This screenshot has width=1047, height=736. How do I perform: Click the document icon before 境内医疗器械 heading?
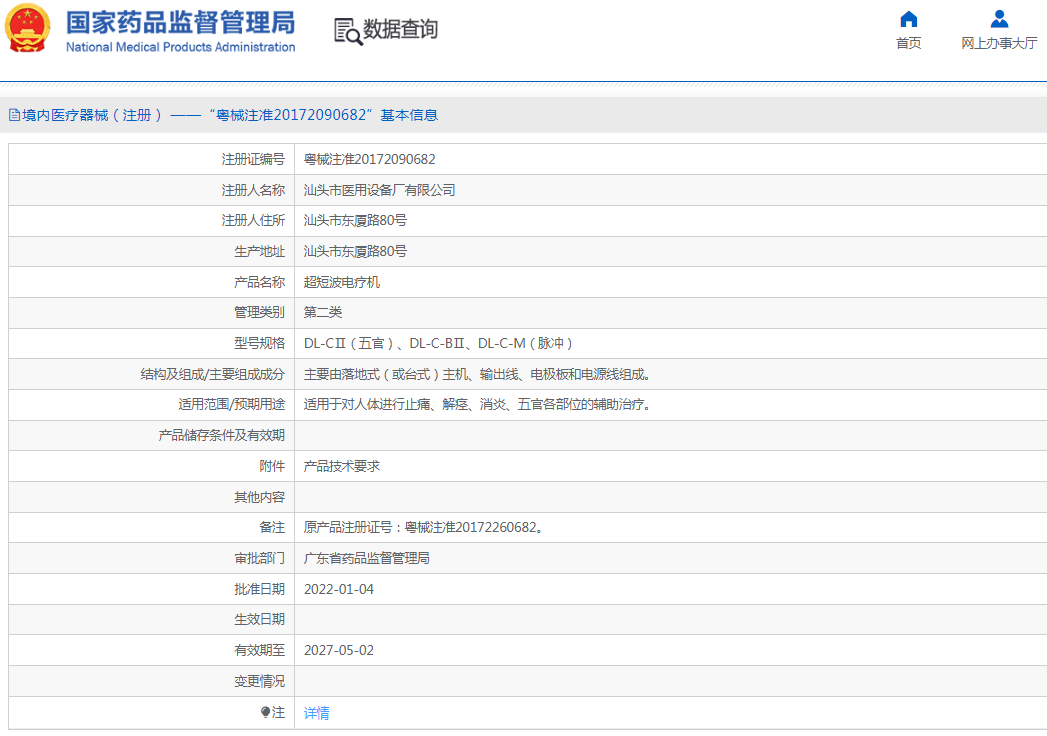[x=14, y=115]
